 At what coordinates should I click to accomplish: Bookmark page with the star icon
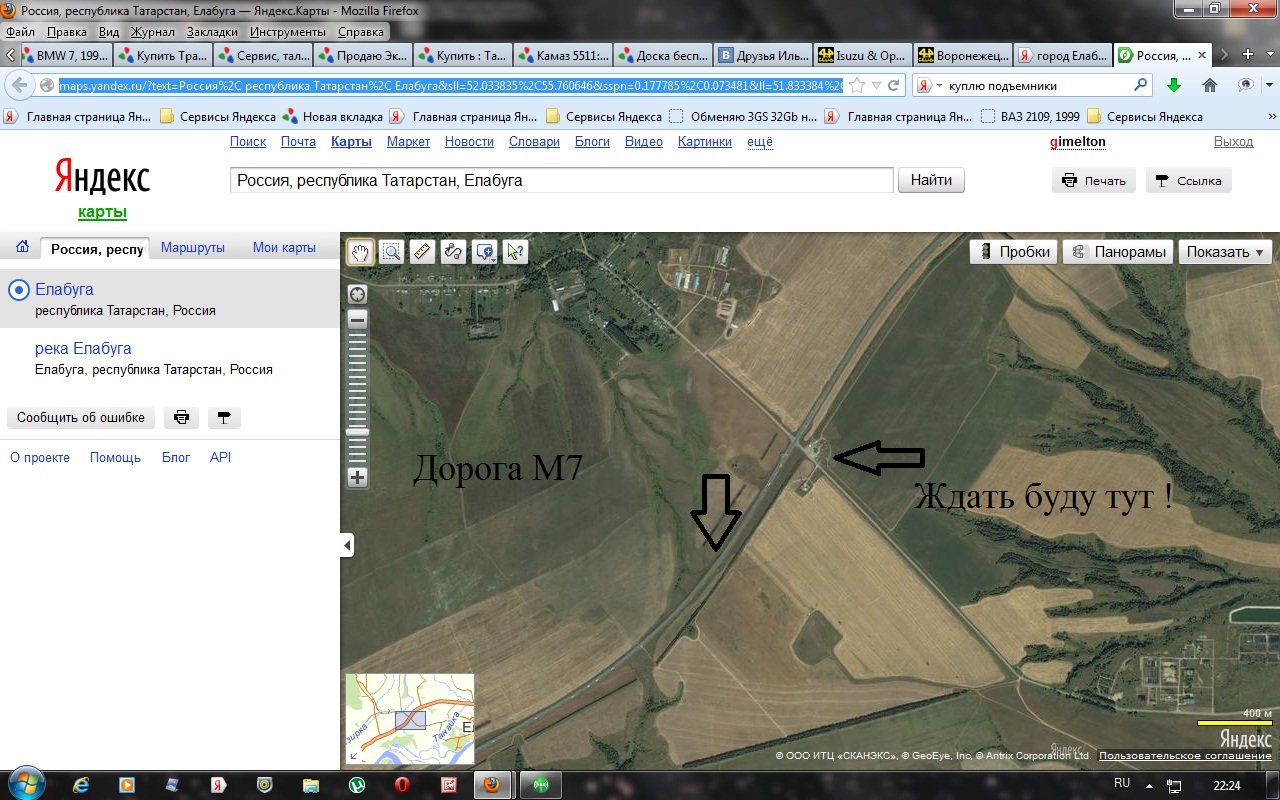coord(857,86)
